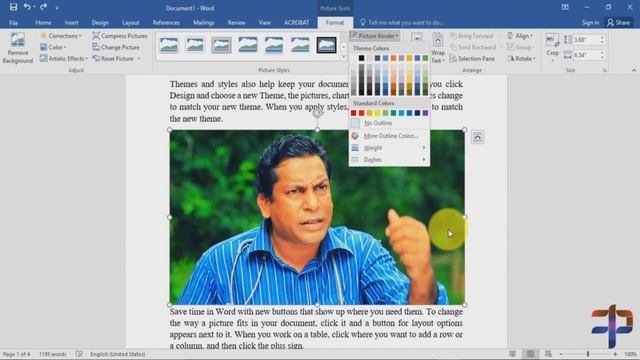
Task: Switch to Read Mode view
Action: (x=512, y=354)
